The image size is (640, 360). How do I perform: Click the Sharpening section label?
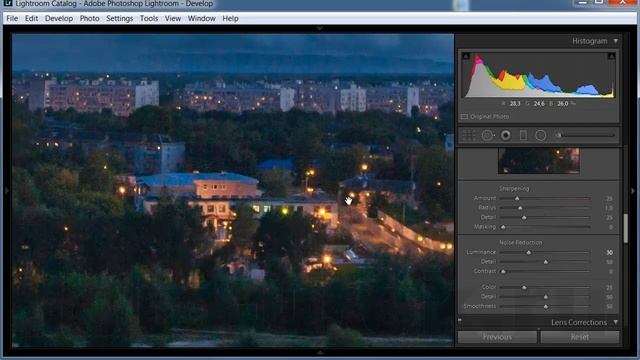[514, 189]
